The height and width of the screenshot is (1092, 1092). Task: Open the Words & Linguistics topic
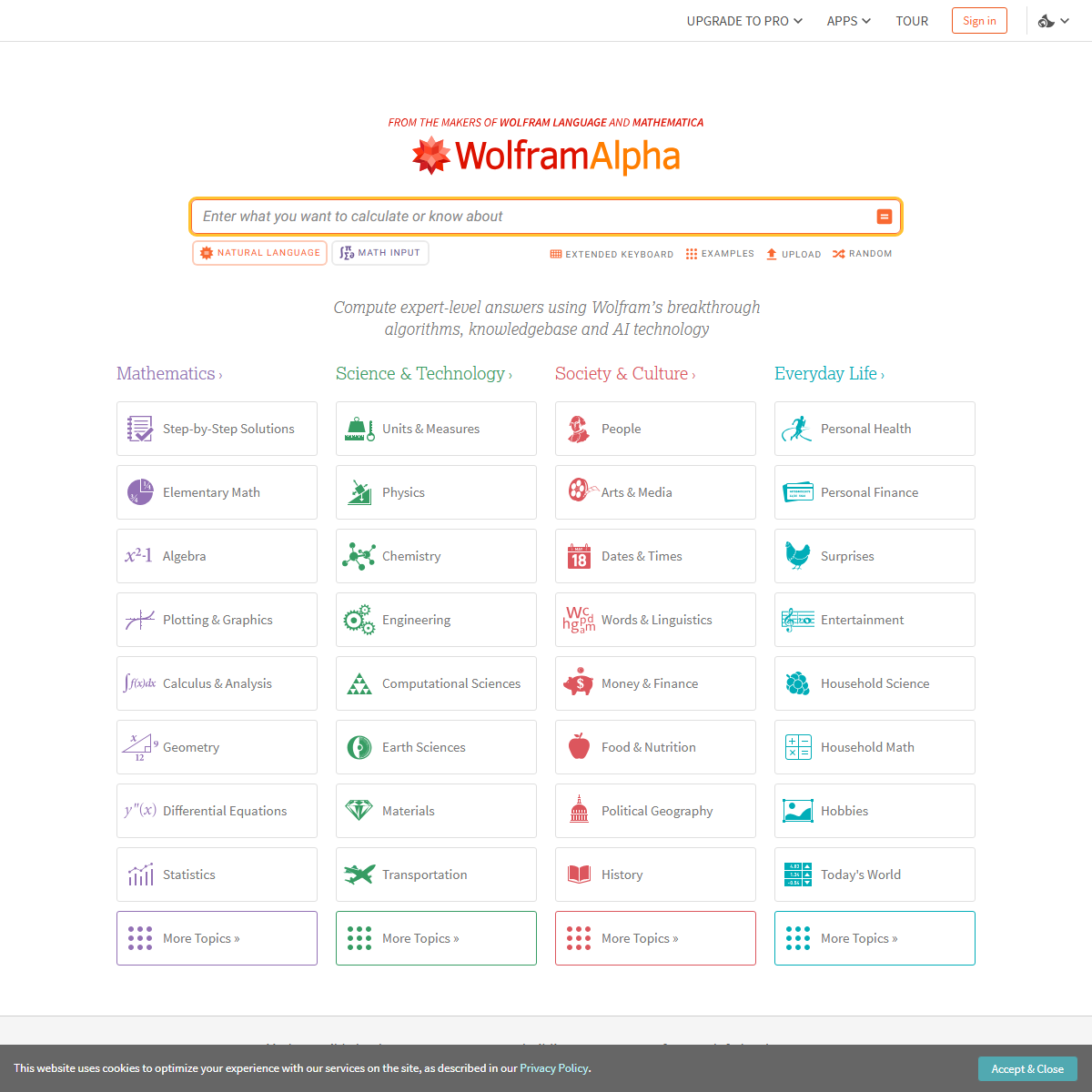tap(655, 620)
